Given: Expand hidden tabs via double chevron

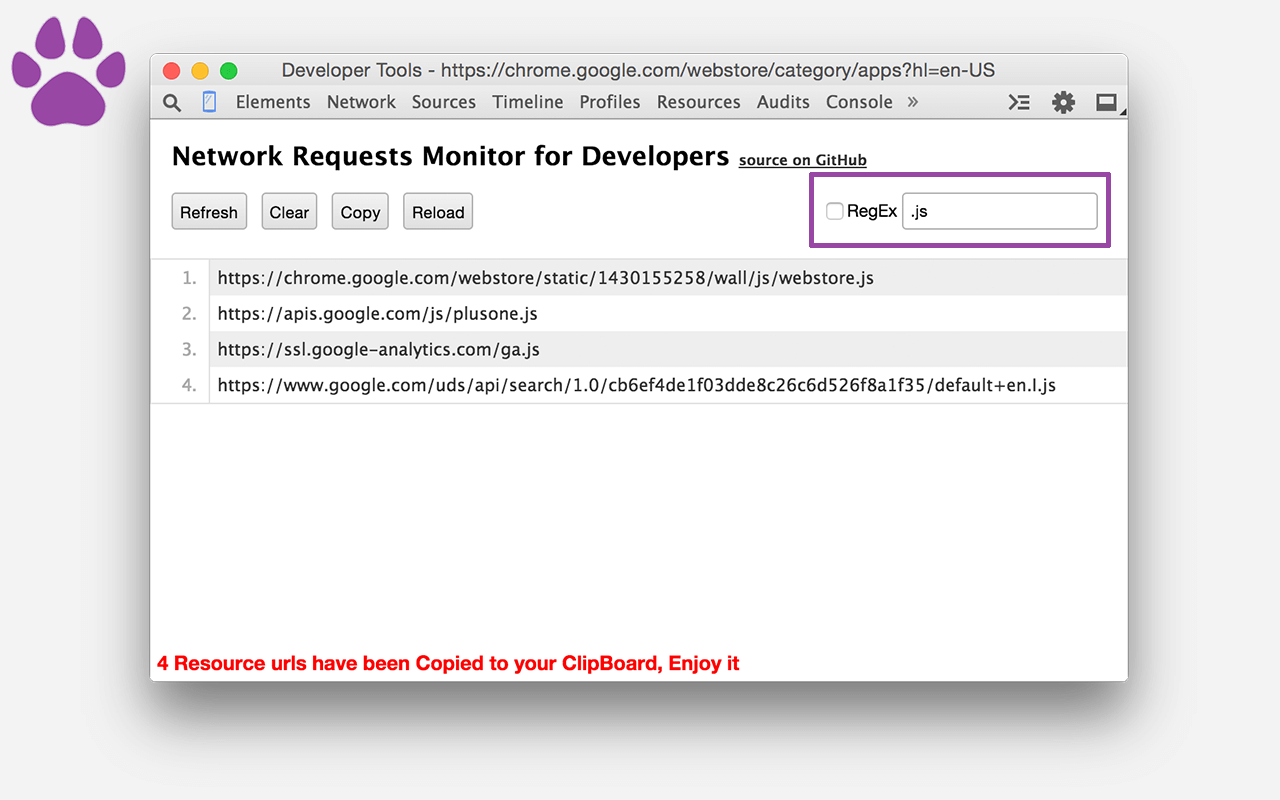Looking at the screenshot, I should 912,102.
